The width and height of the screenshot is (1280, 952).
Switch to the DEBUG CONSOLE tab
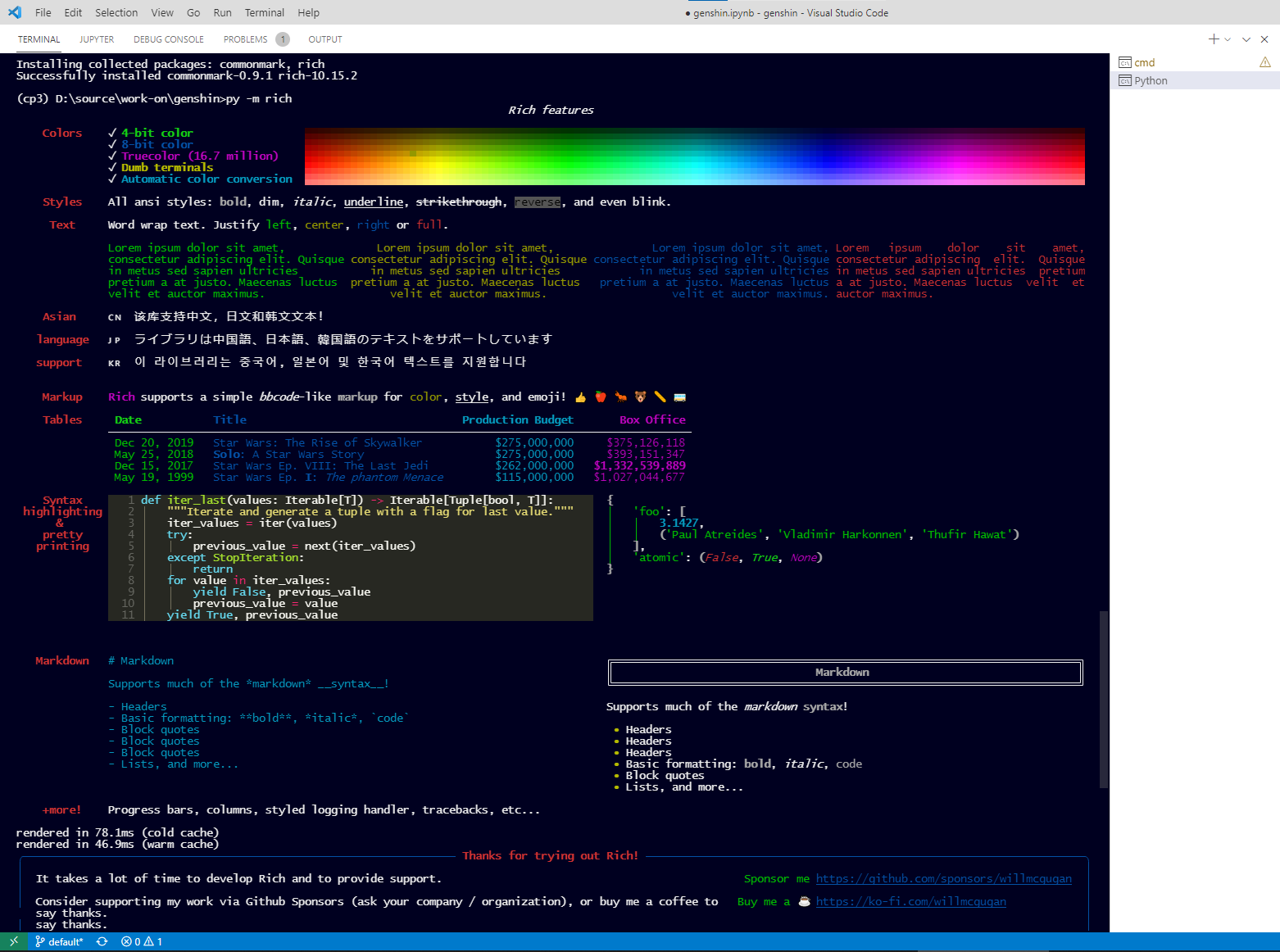[169, 39]
